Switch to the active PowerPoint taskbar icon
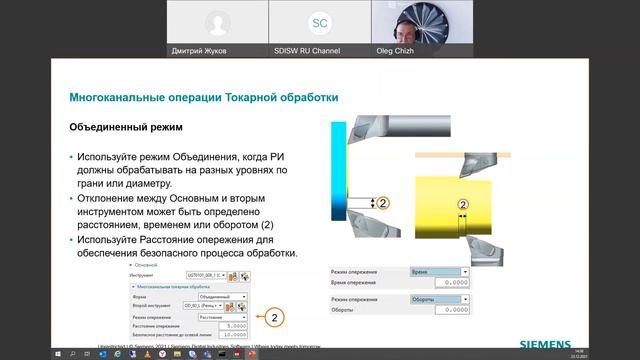The image size is (640, 360). (x=252, y=354)
